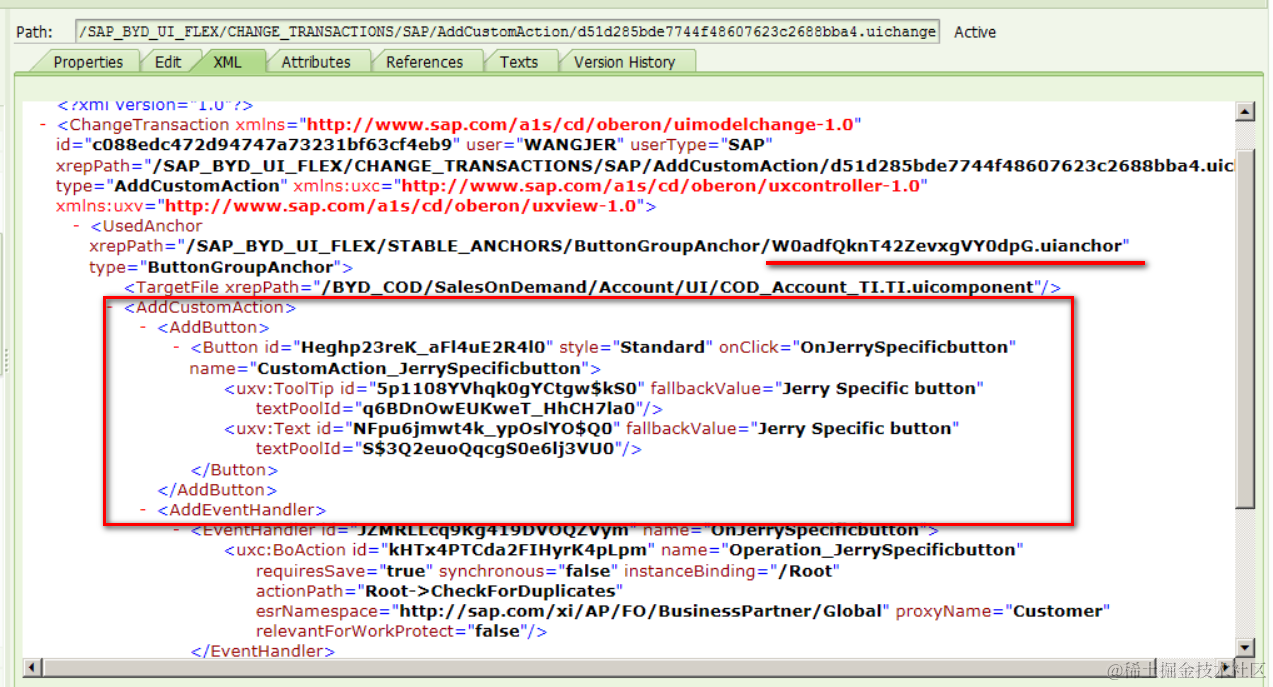This screenshot has width=1273, height=687.
Task: Click the vertical scrollbar down arrow
Action: pos(1245,647)
